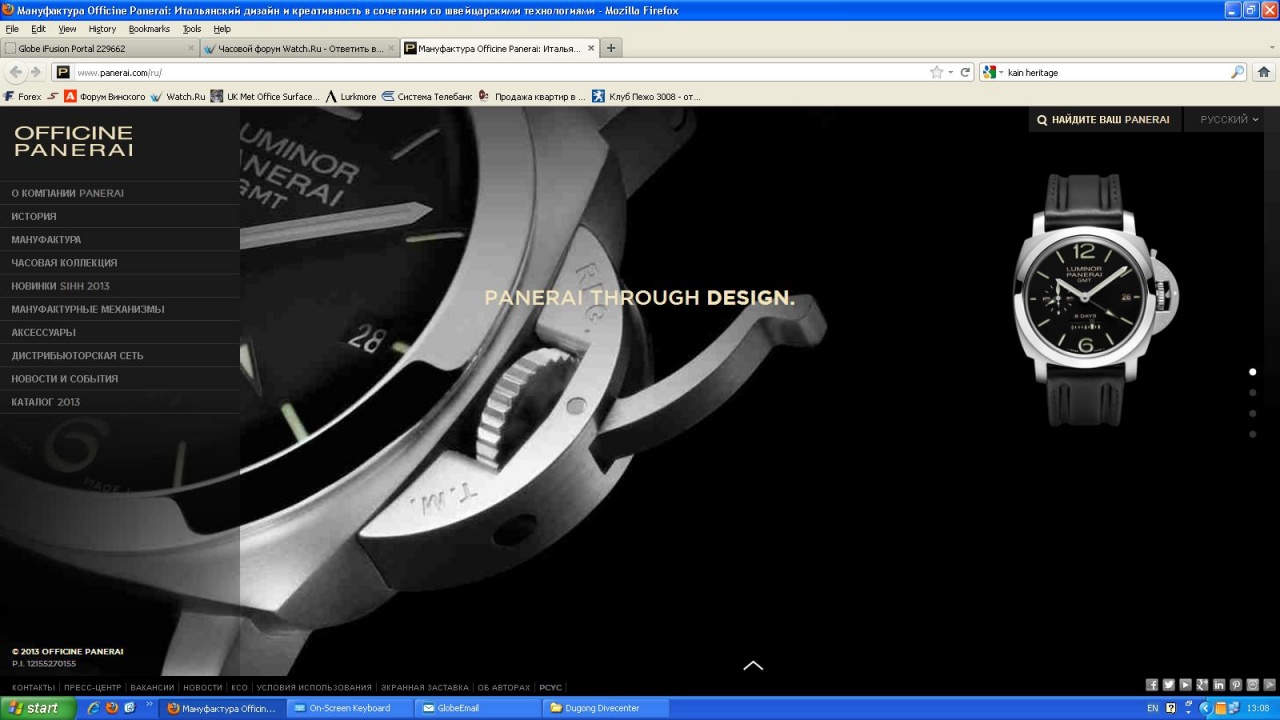Open the History menu

click(x=102, y=29)
